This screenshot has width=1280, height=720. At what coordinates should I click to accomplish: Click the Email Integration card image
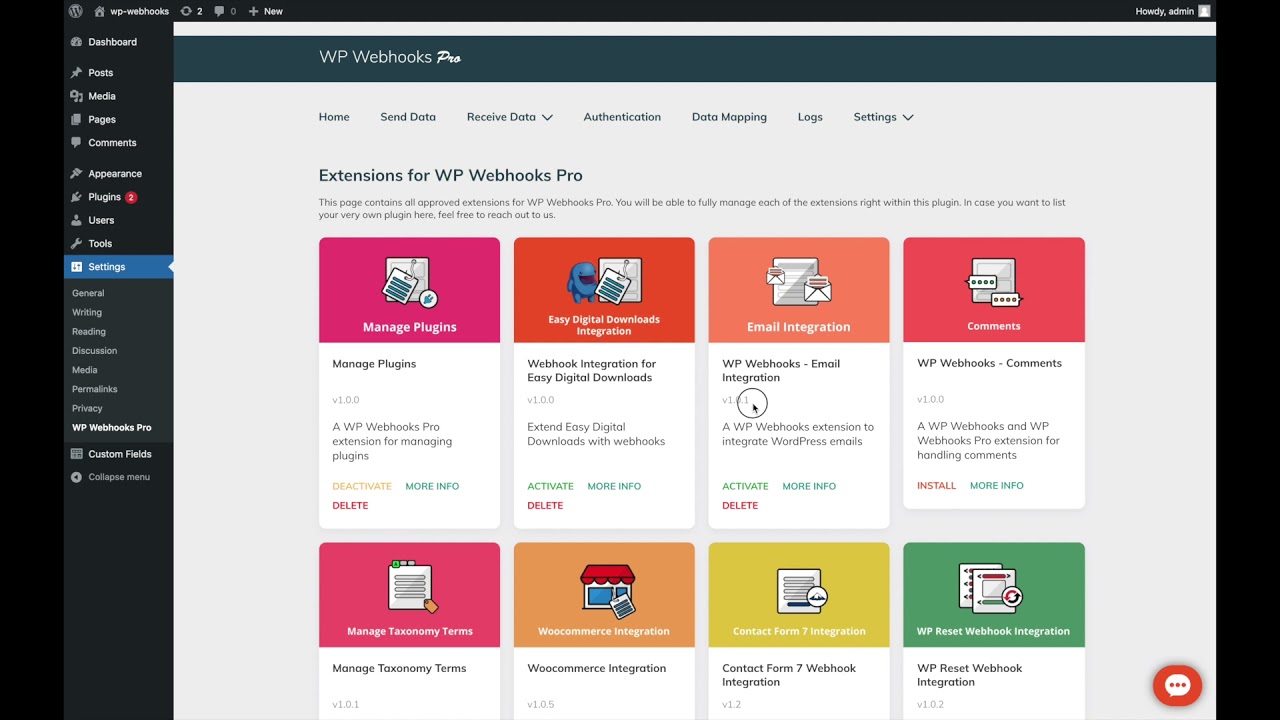pyautogui.click(x=799, y=290)
